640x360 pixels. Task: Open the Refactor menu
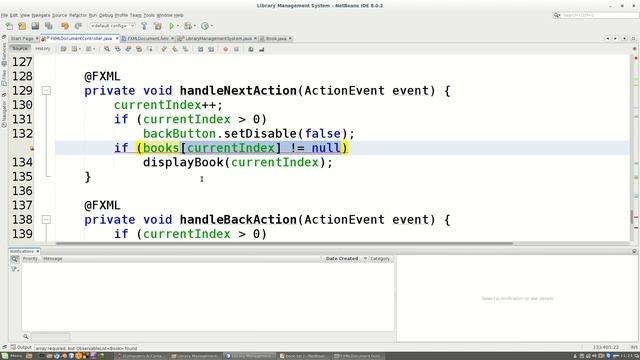pos(78,15)
